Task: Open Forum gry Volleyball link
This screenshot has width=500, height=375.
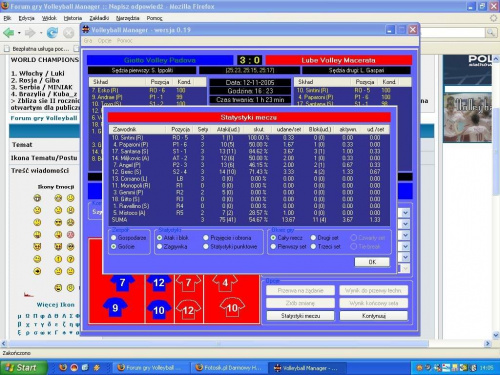Action: coord(44,118)
